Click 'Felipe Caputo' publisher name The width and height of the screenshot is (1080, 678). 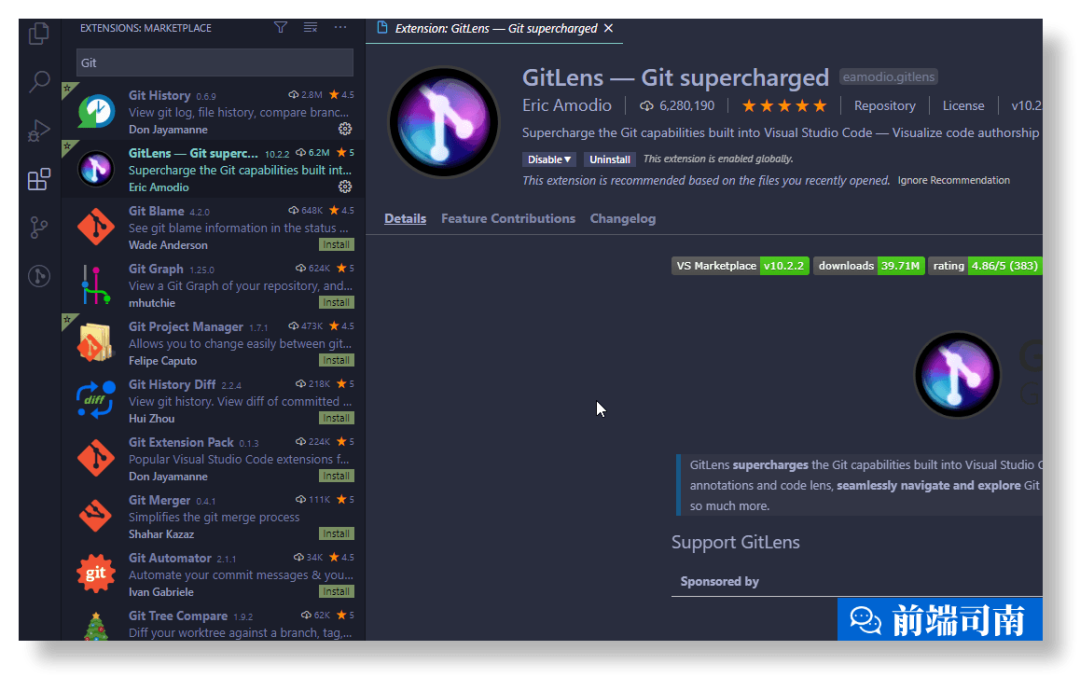click(163, 361)
